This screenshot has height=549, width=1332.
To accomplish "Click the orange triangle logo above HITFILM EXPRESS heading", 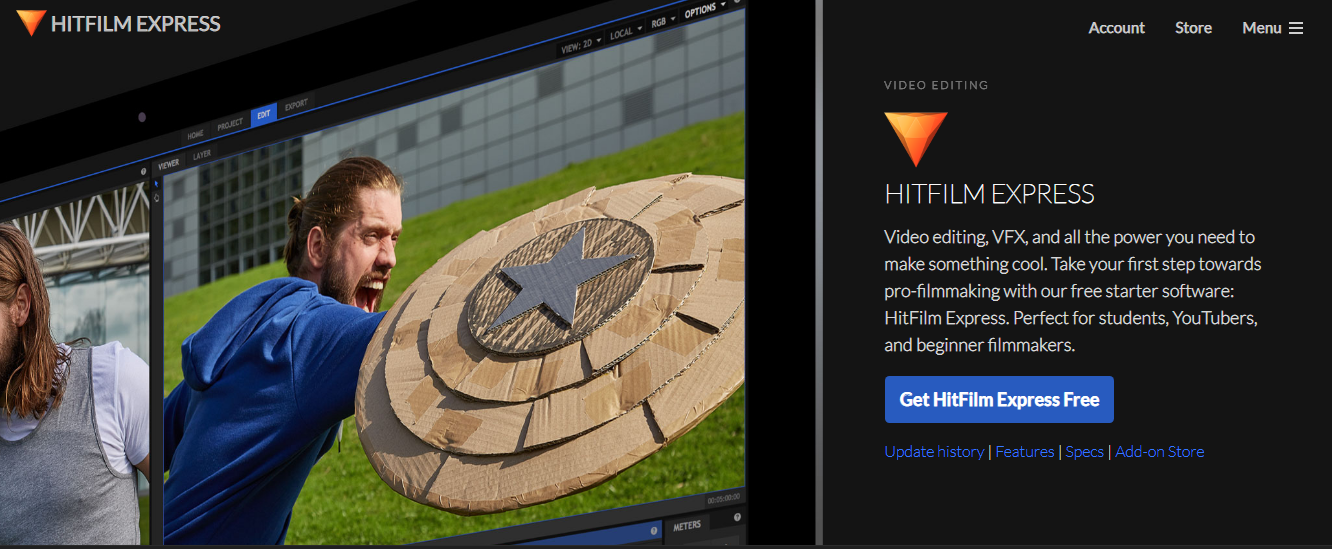I will pyautogui.click(x=915, y=139).
